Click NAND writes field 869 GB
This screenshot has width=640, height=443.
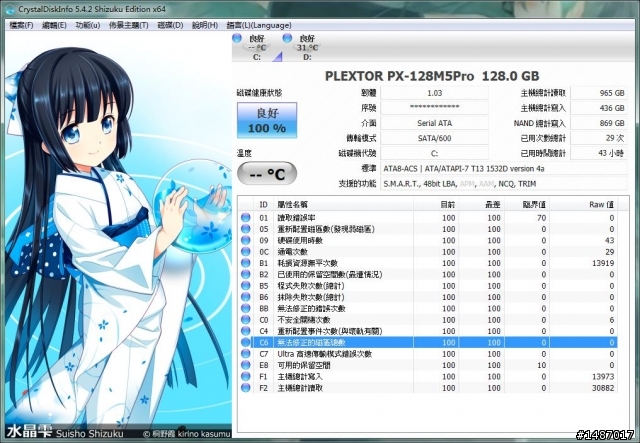[x=599, y=123]
